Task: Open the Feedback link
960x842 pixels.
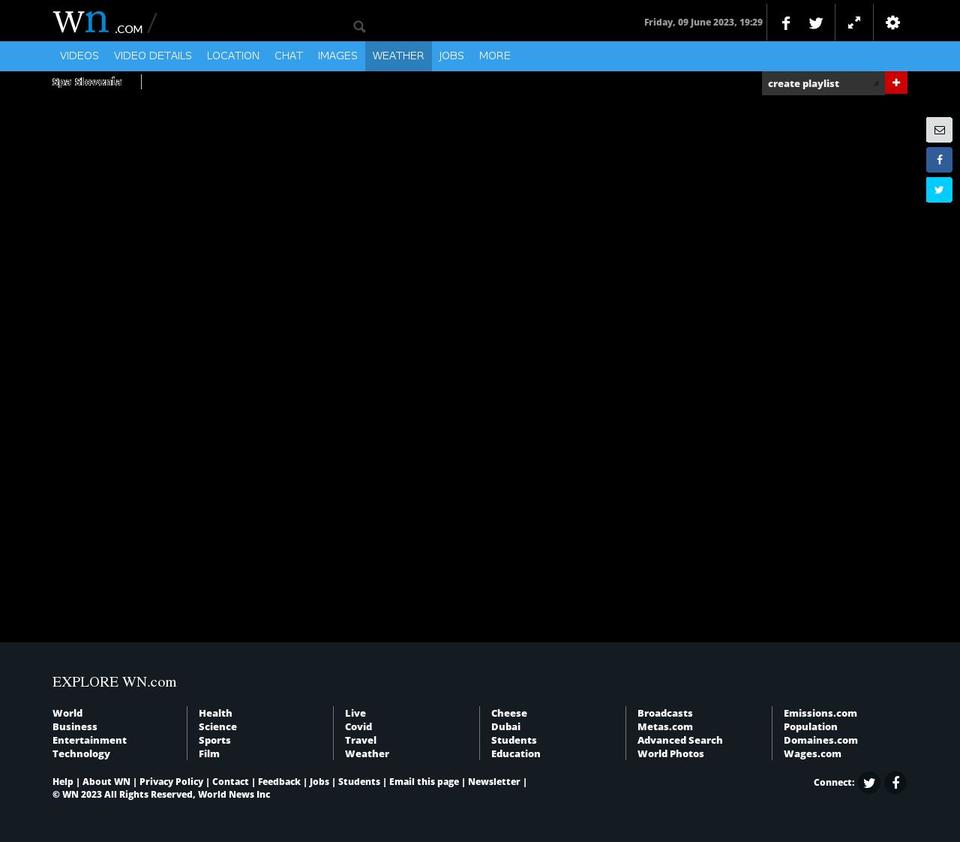Action: tap(279, 782)
